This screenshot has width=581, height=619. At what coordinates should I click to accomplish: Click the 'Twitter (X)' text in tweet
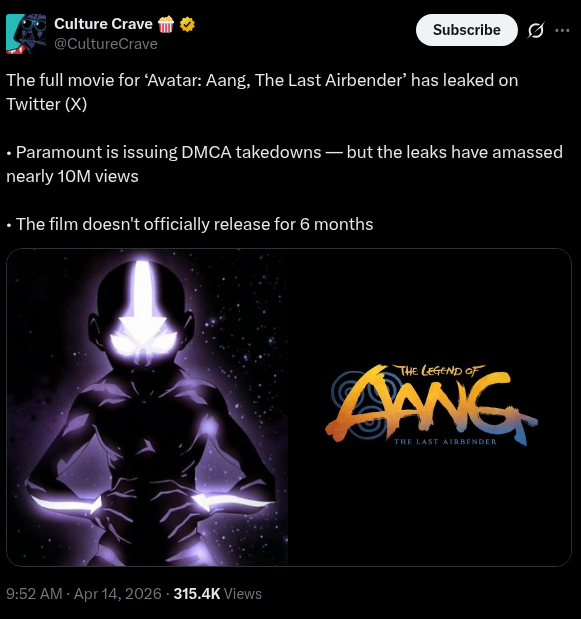[47, 104]
